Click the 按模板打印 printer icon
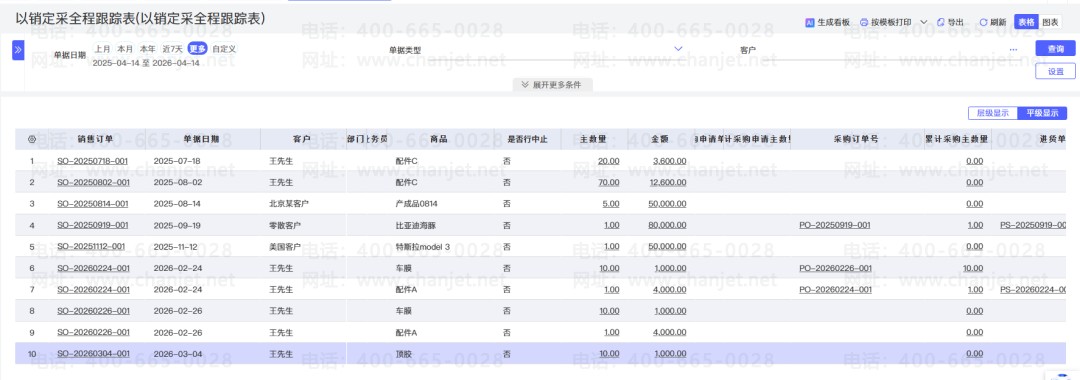1080x380 pixels. [x=864, y=23]
